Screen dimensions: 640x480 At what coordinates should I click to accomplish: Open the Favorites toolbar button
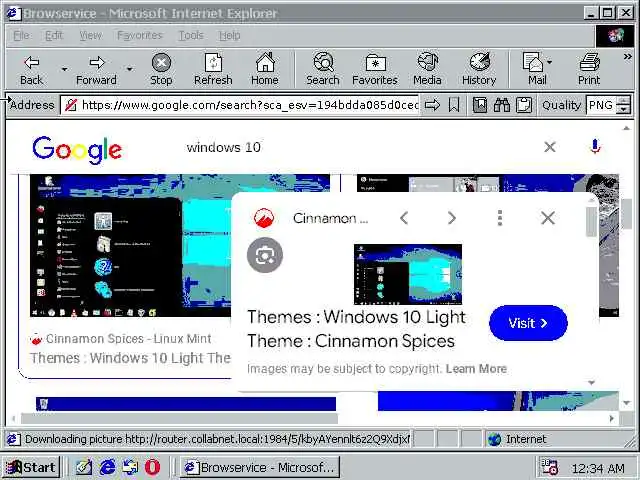pyautogui.click(x=375, y=69)
